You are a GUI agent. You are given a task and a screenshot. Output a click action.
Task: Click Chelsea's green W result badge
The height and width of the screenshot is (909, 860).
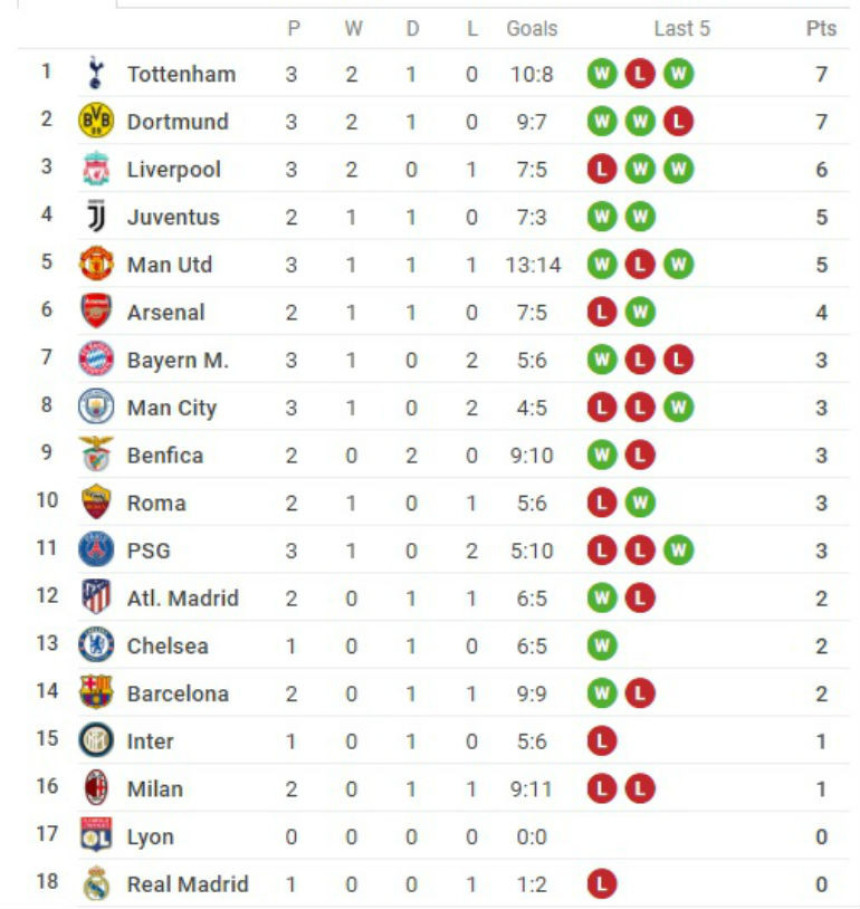(x=601, y=646)
